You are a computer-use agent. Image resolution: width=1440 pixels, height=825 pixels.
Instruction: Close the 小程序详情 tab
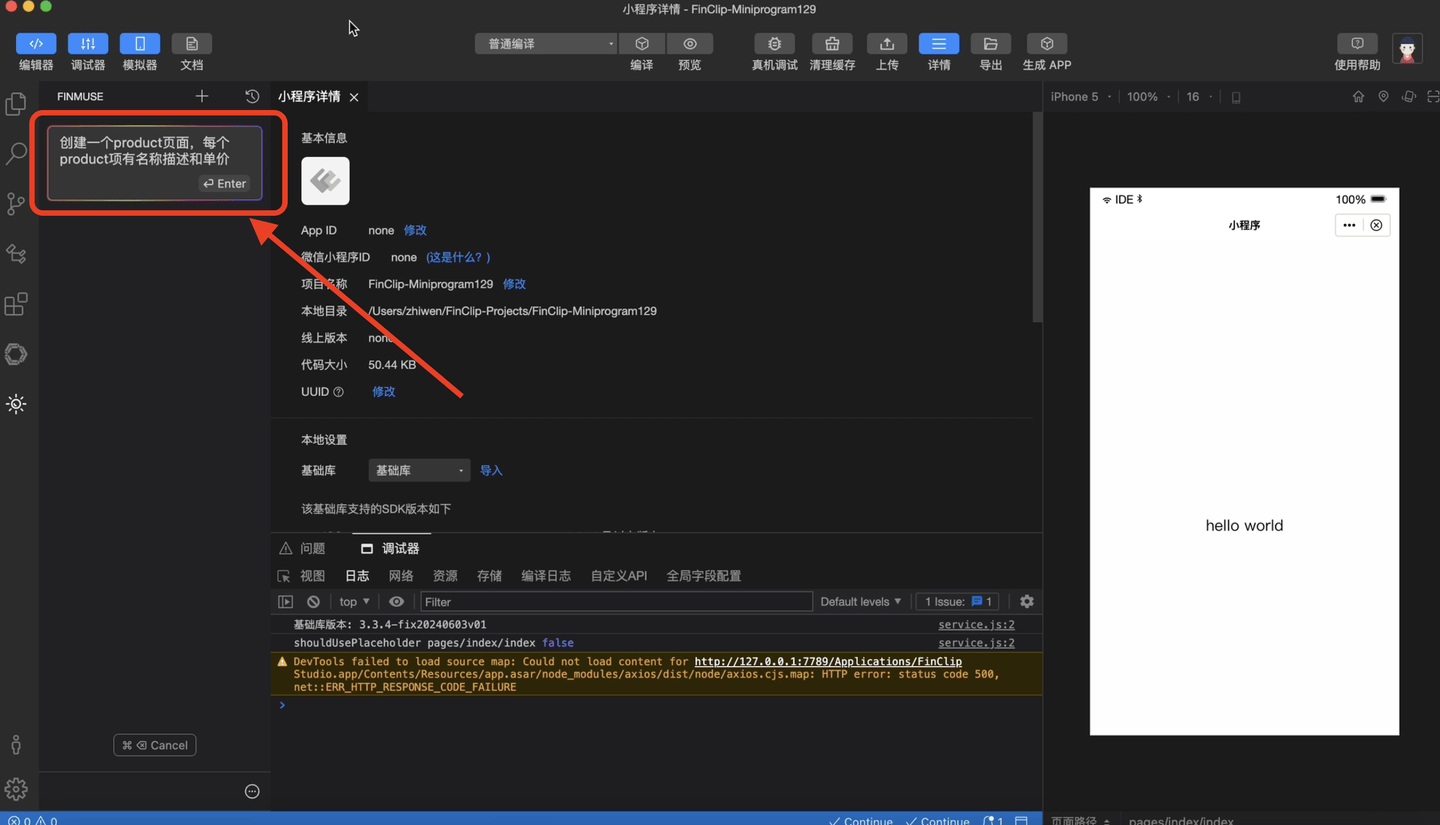pos(354,97)
